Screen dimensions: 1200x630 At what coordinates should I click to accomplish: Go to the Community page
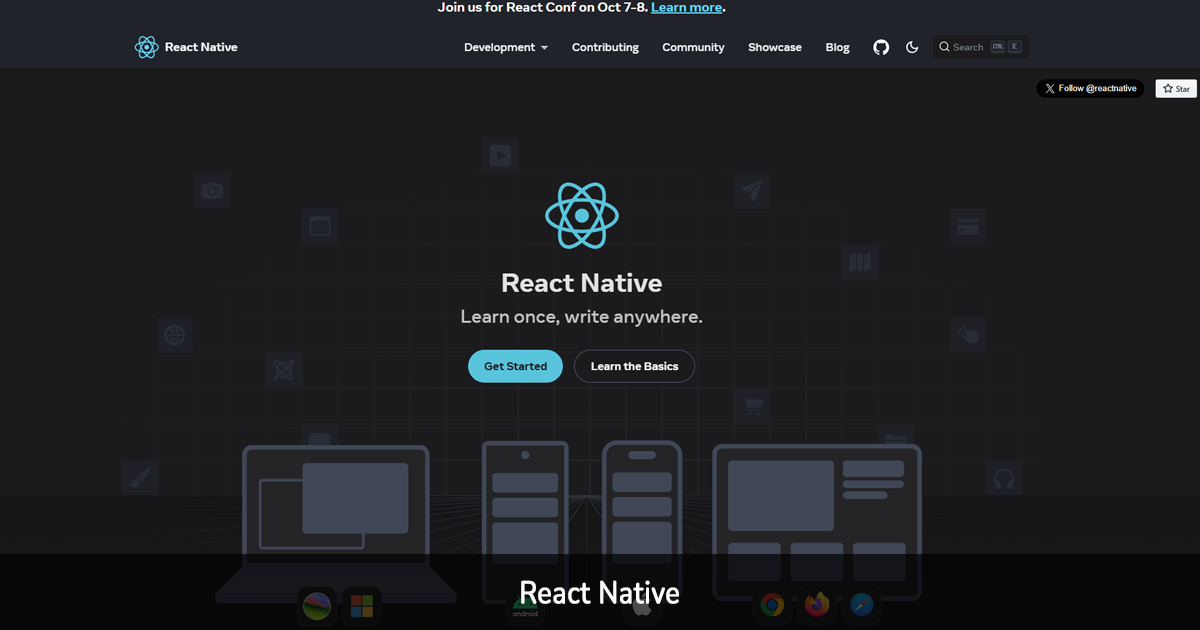click(x=693, y=47)
